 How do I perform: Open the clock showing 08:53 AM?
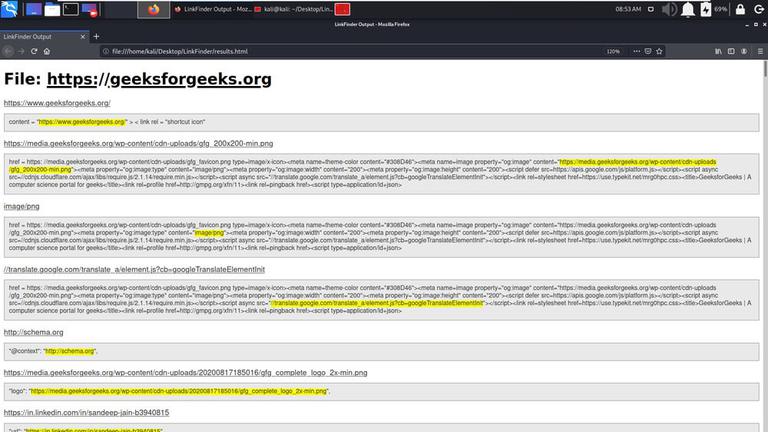point(628,9)
